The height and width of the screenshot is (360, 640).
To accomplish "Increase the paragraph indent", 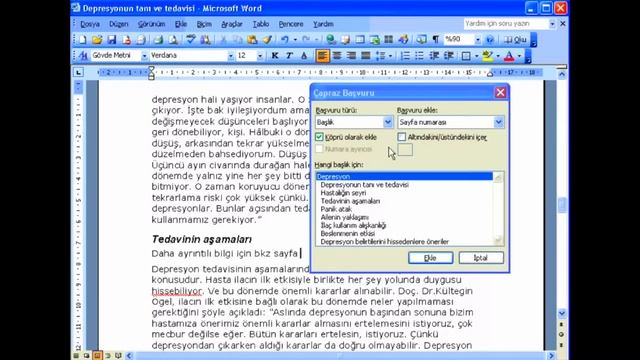I will pos(449,56).
